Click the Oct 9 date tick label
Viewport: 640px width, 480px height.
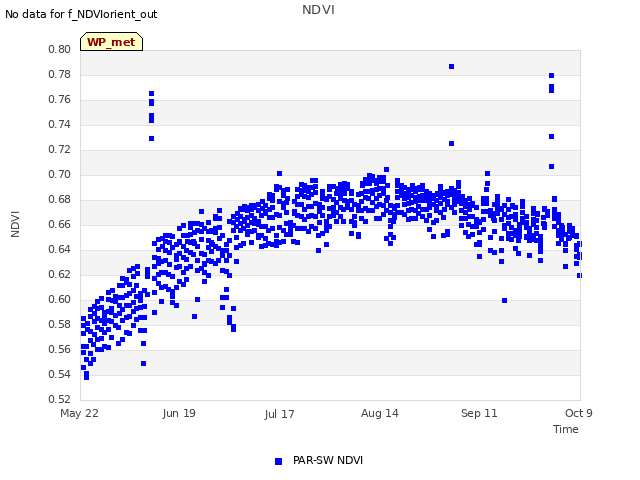click(x=579, y=413)
